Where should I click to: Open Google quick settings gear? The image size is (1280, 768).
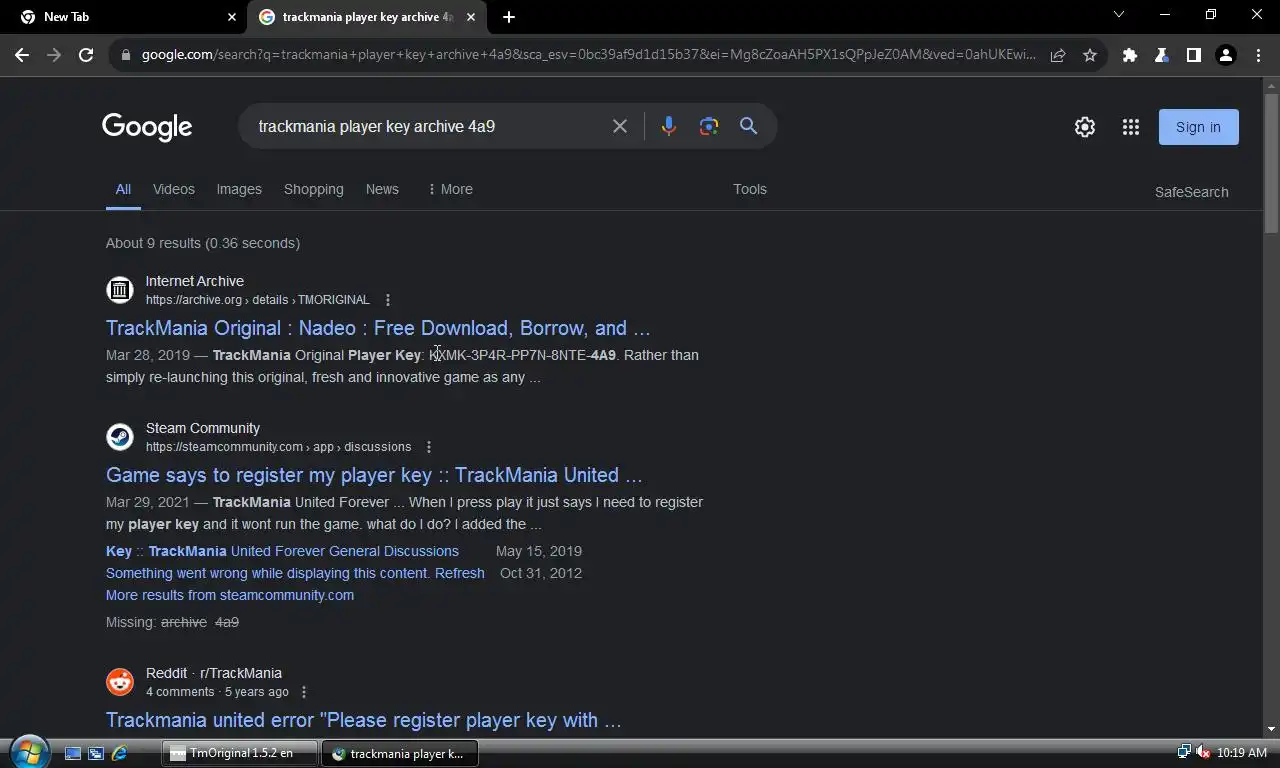tap(1085, 127)
